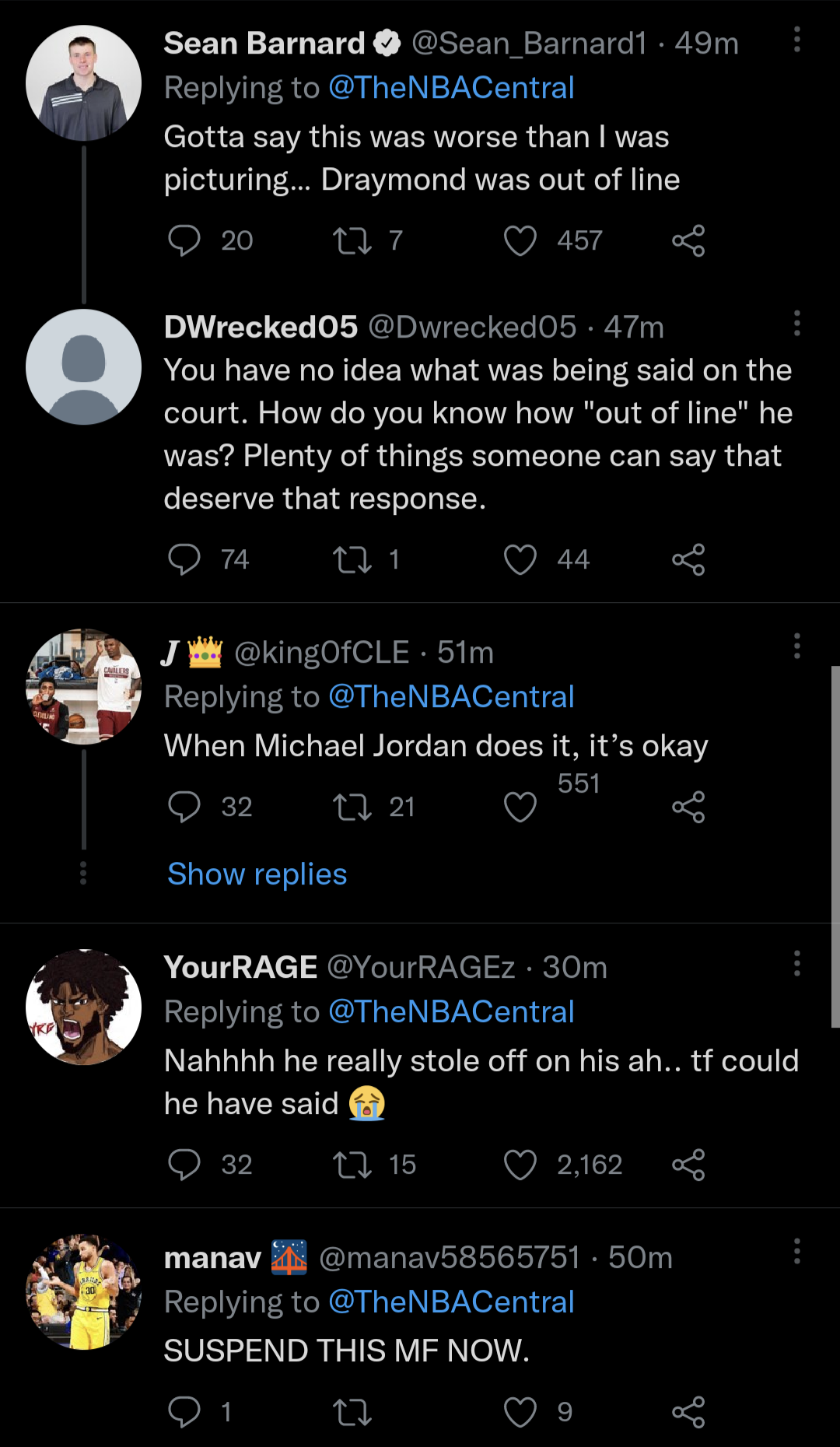Open YourRAGE's profile picture
The width and height of the screenshot is (840, 1447).
click(83, 1007)
